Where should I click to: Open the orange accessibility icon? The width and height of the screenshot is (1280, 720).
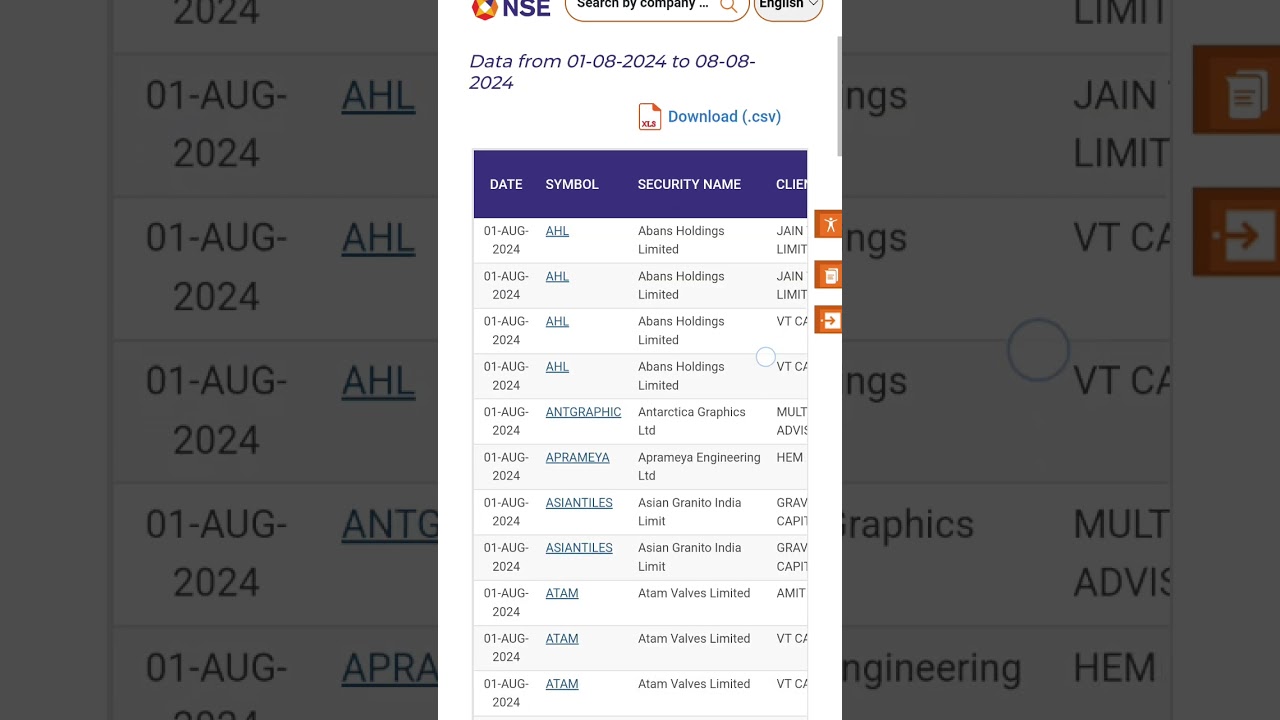pos(829,224)
